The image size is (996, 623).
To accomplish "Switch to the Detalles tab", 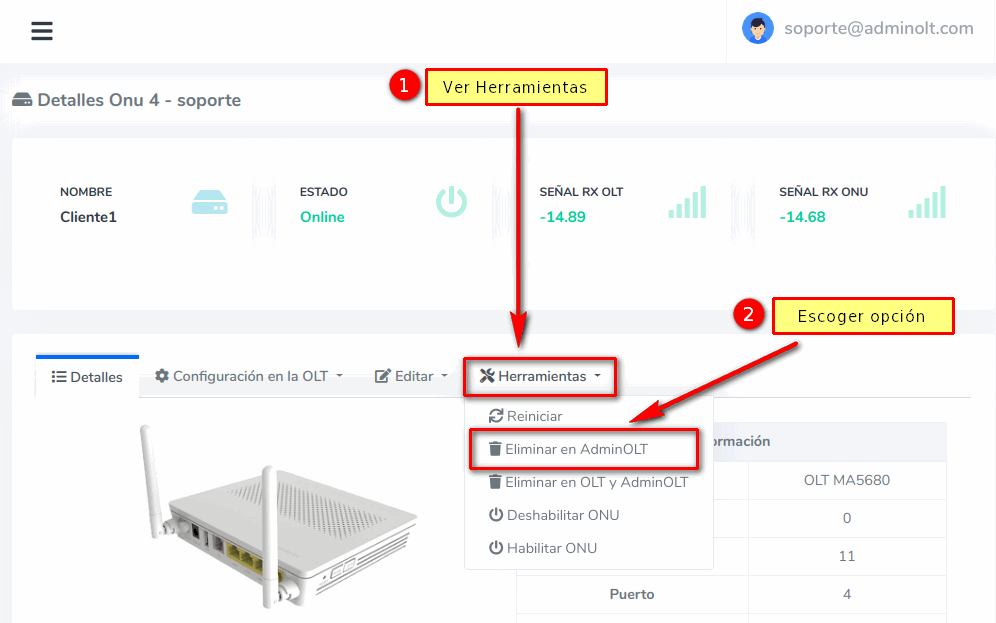I will (x=87, y=377).
